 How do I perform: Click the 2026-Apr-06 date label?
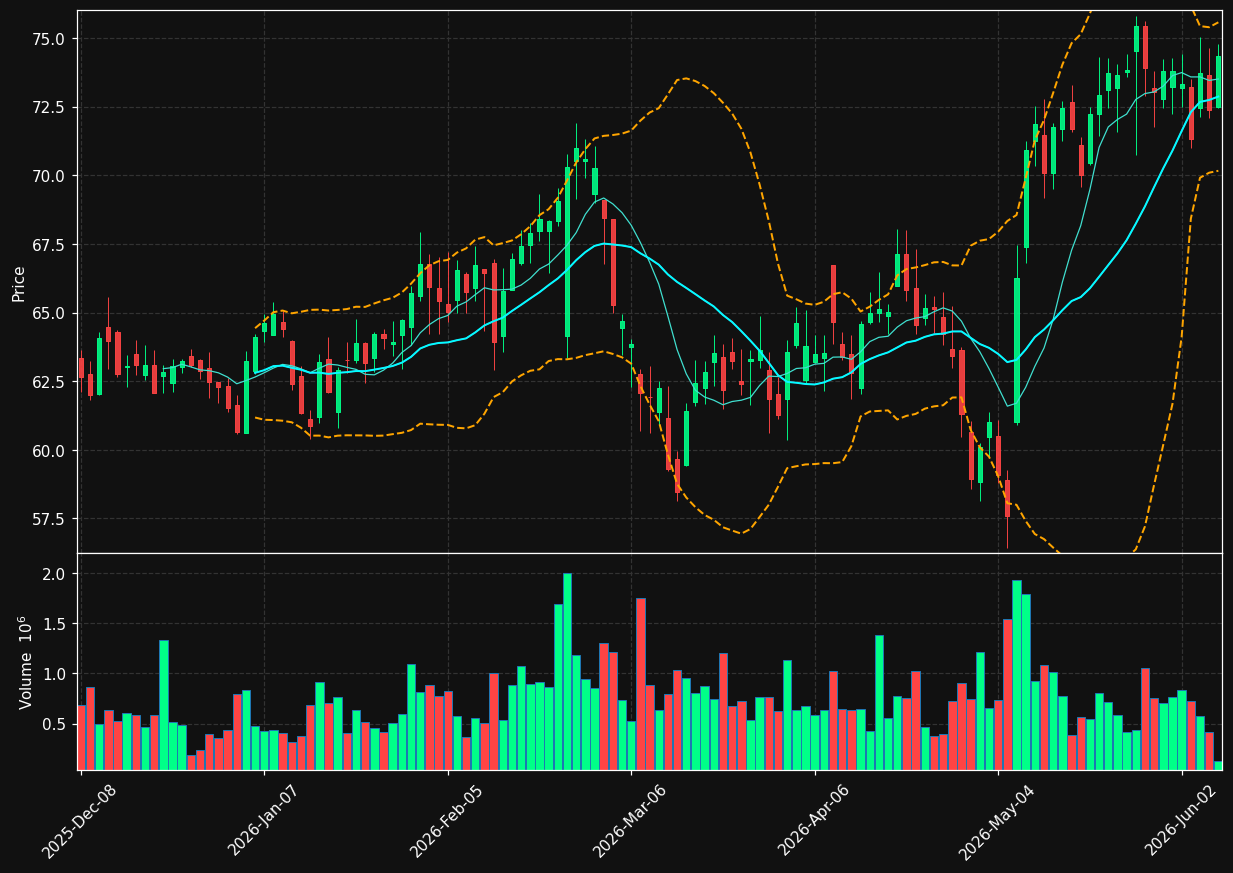(x=813, y=821)
